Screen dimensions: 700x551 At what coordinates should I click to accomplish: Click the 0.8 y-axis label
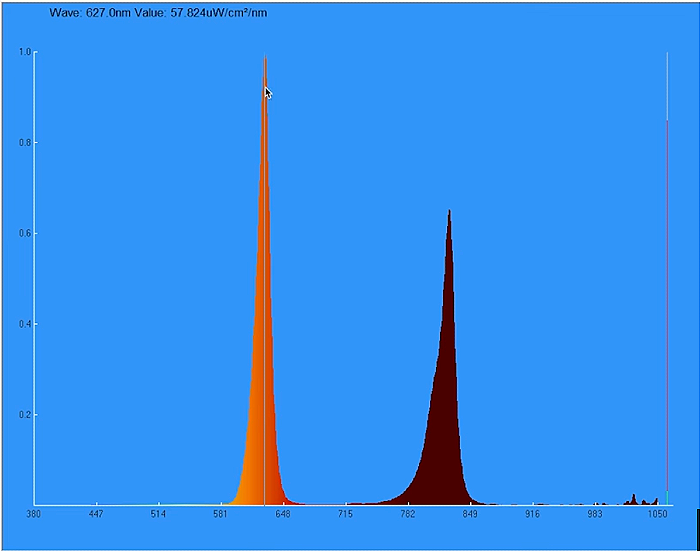[x=25, y=143]
